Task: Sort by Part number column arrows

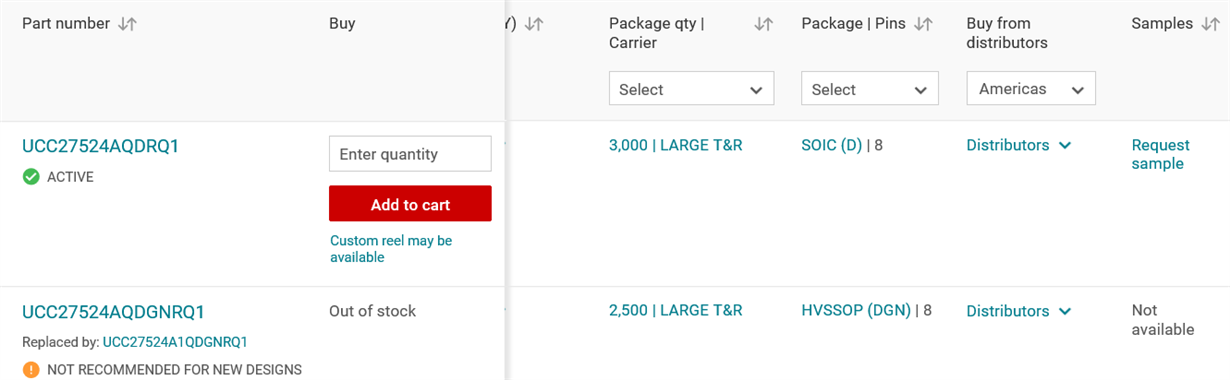Action: point(127,24)
